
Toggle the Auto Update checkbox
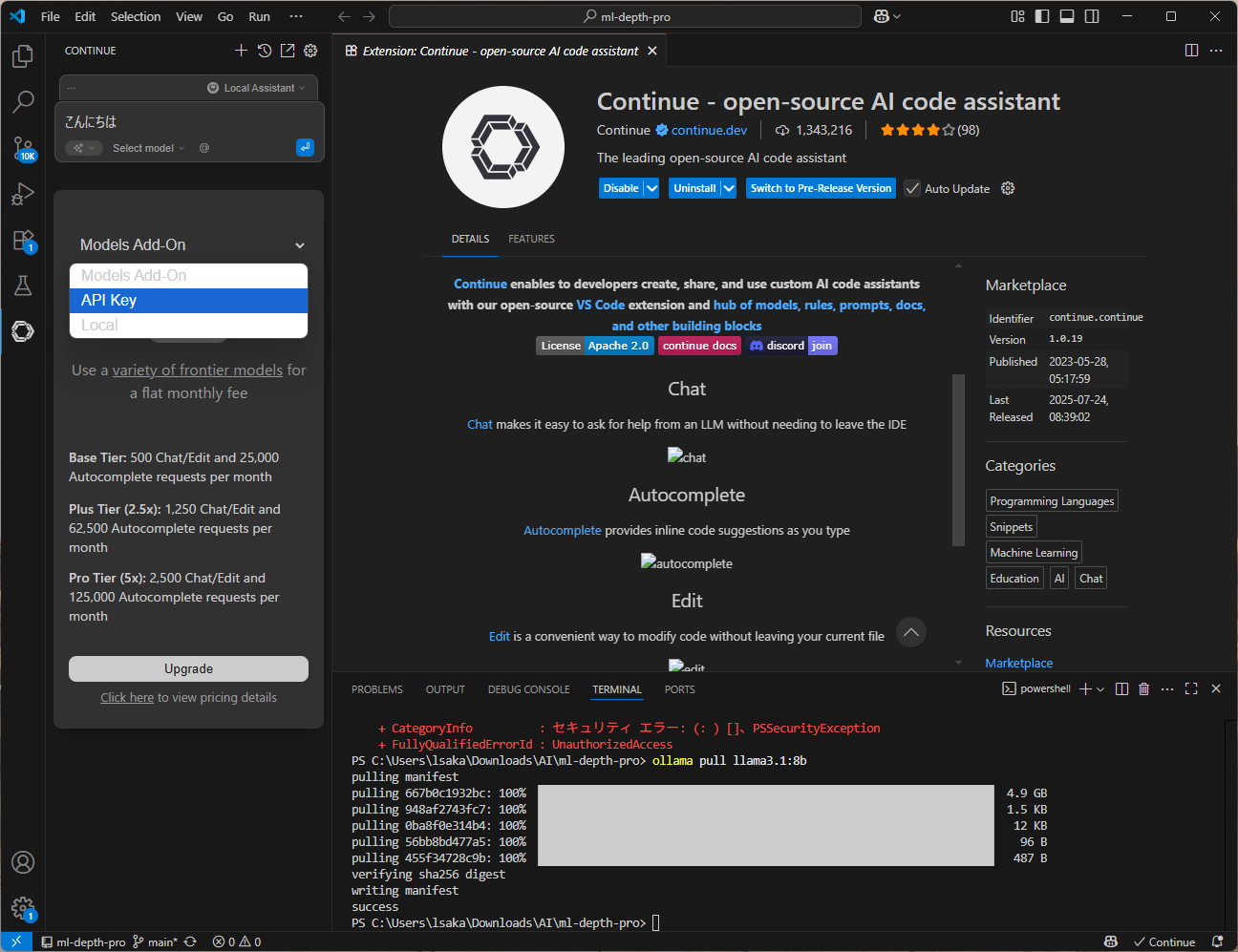(912, 188)
